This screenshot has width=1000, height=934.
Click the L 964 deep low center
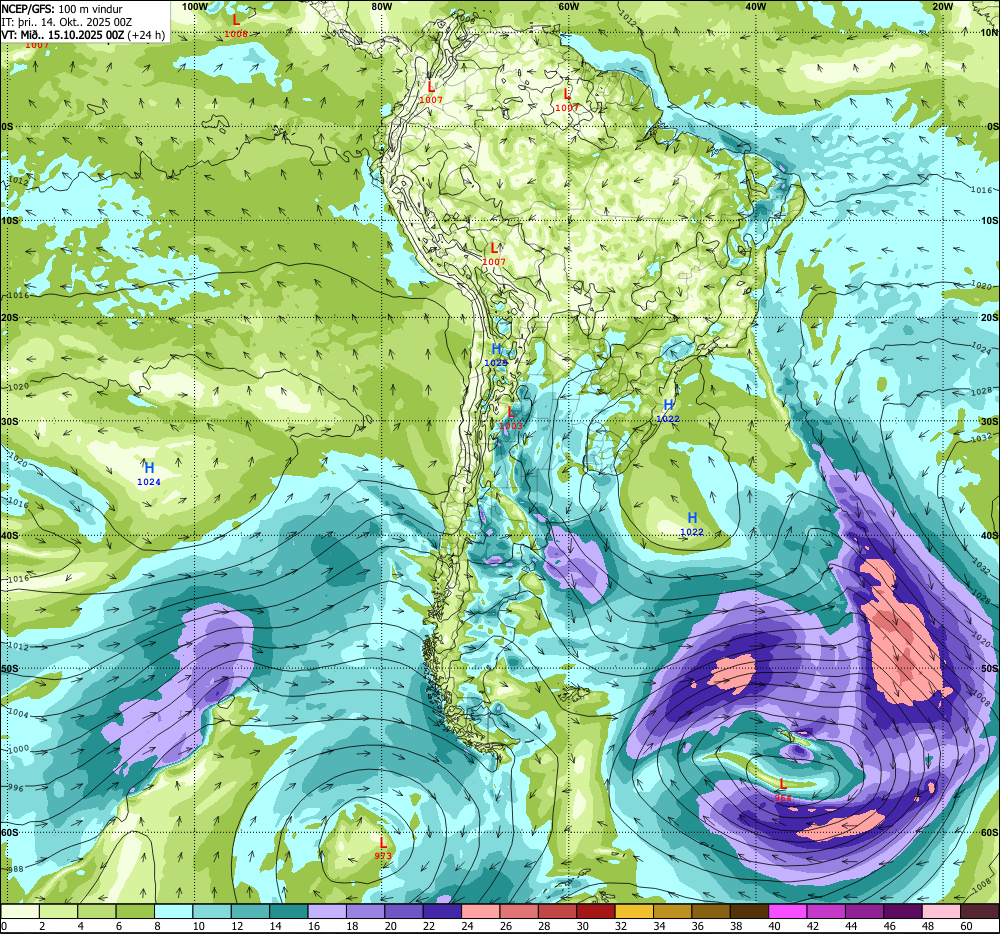783,790
